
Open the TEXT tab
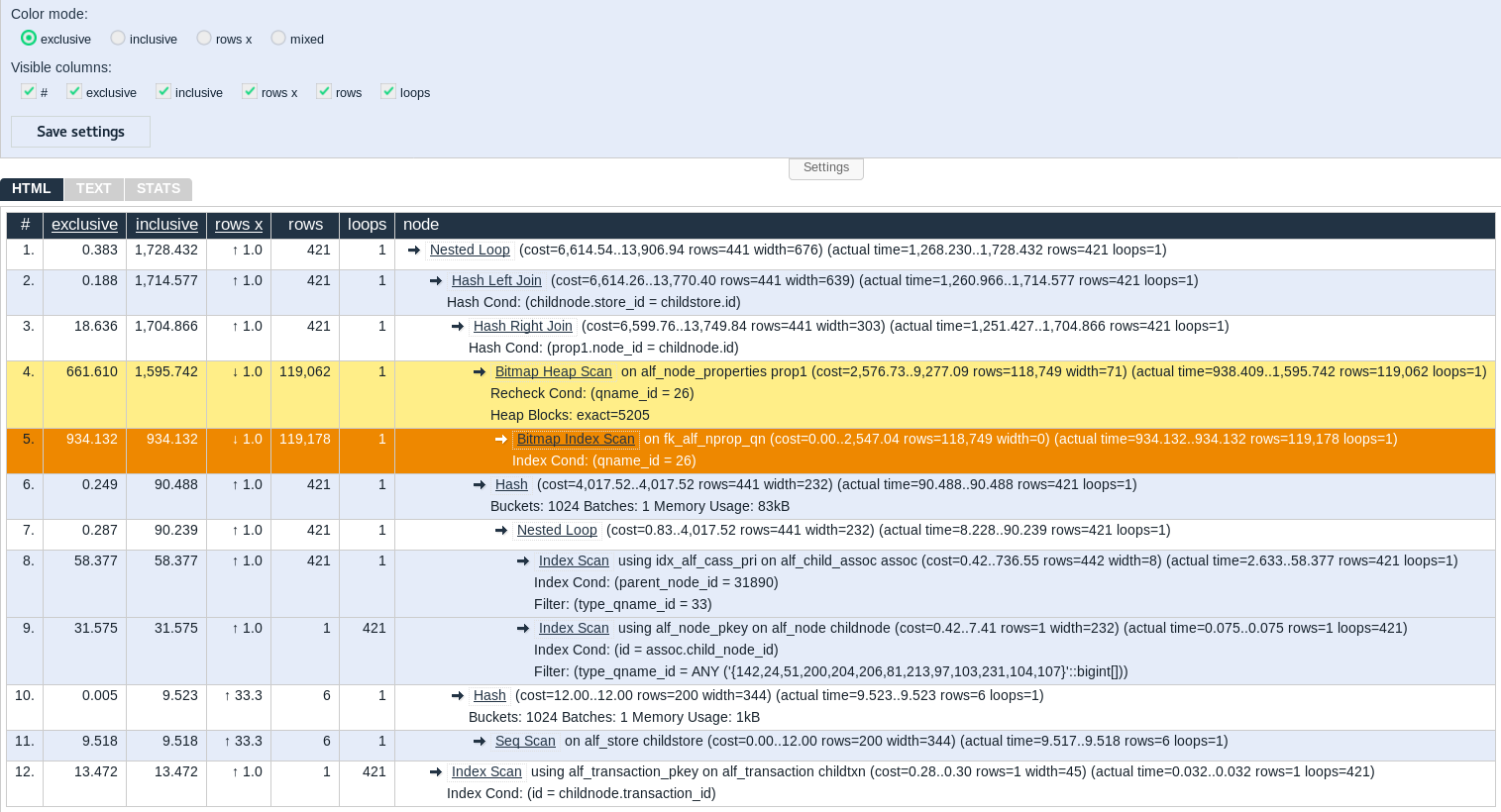pyautogui.click(x=94, y=189)
